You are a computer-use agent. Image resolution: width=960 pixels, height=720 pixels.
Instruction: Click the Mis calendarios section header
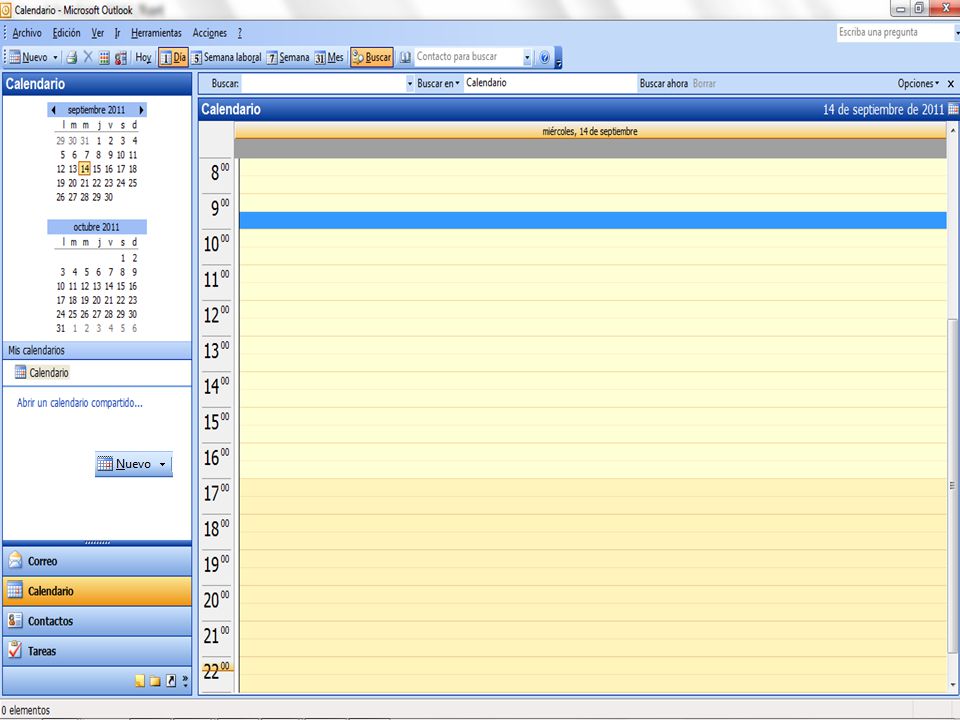(97, 350)
